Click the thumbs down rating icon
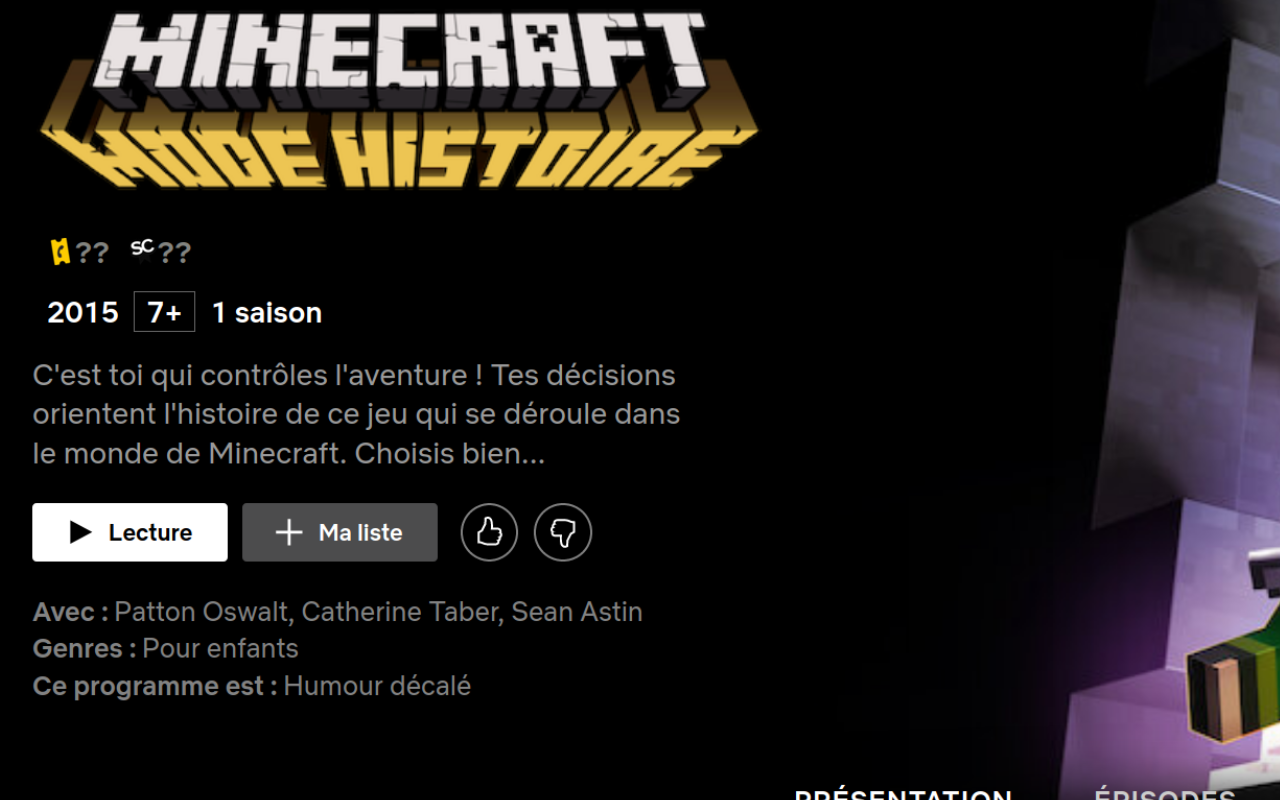Viewport: 1280px width, 800px height. click(x=563, y=532)
